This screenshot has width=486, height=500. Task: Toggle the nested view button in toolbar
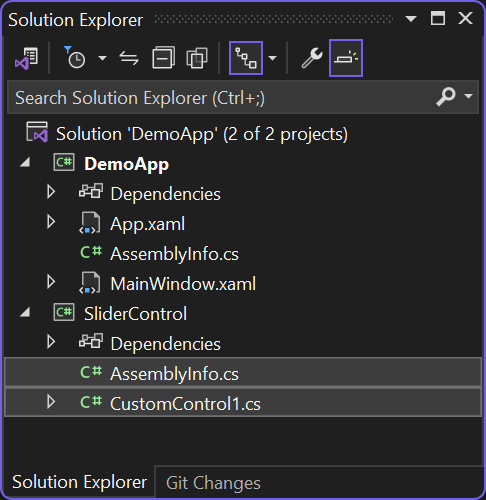coord(246,58)
